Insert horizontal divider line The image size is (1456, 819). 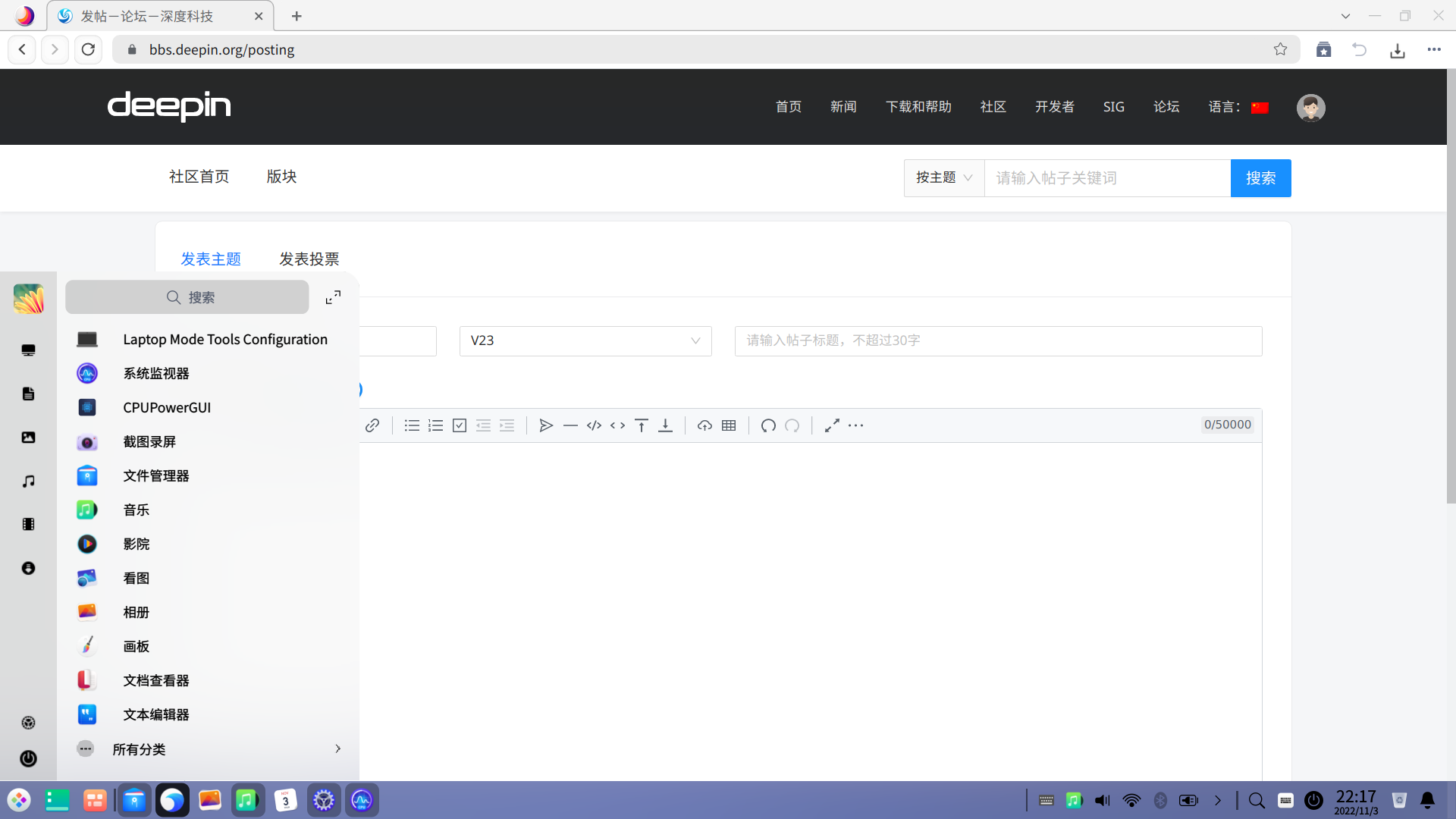(570, 425)
